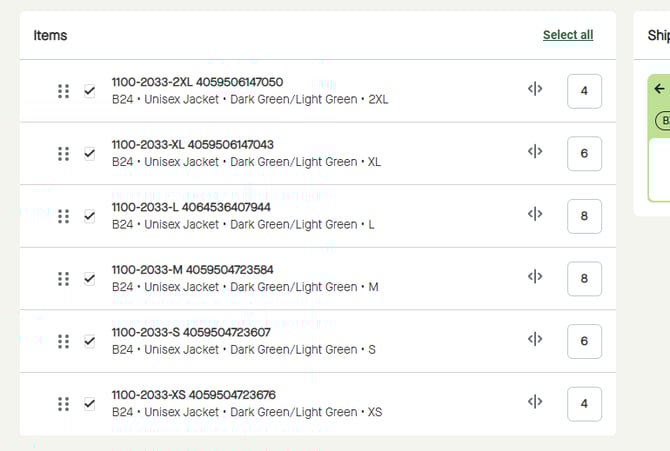670x451 pixels.
Task: Uncheck the 1100-2033-L item checkbox
Action: coord(90,216)
